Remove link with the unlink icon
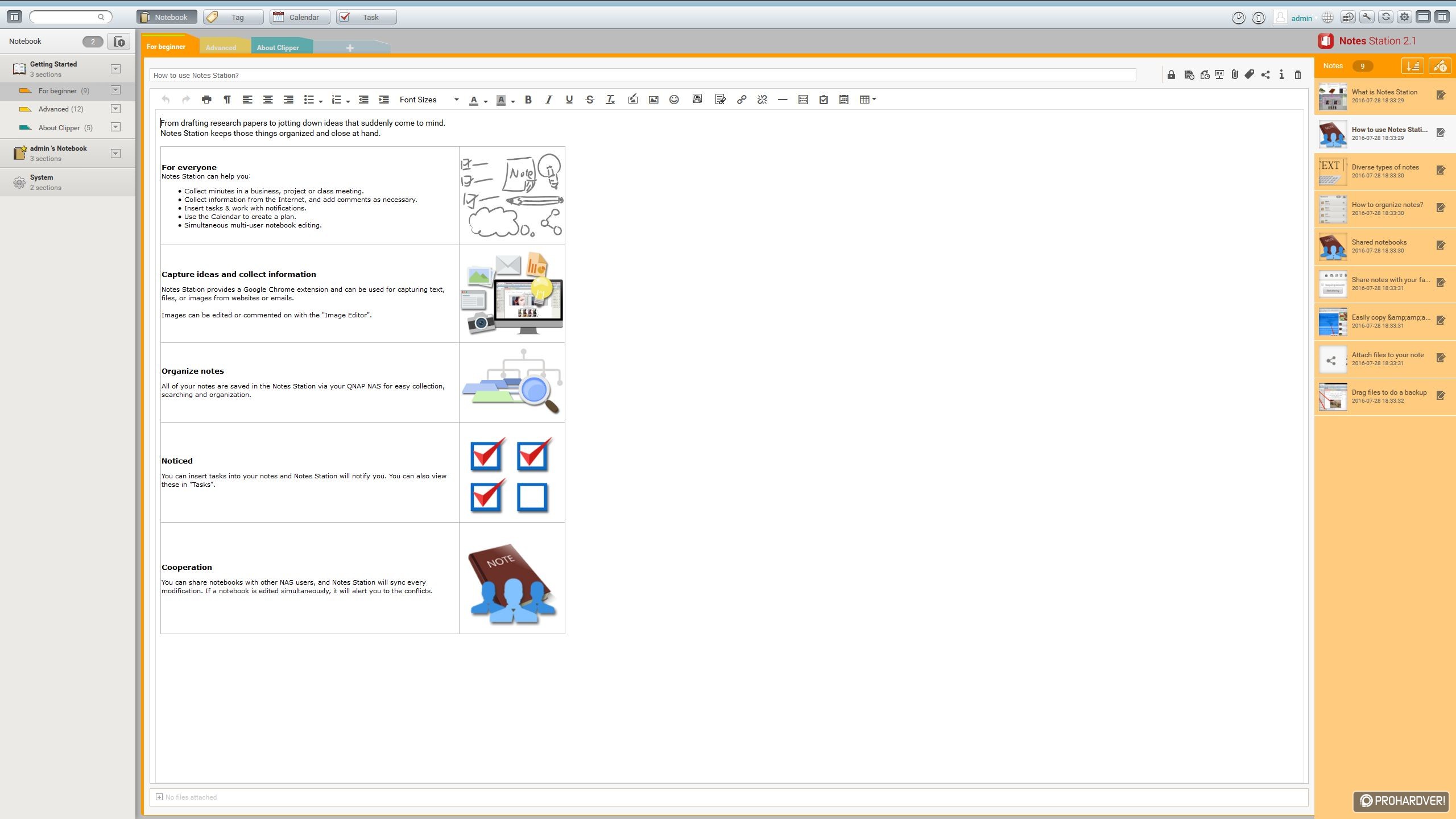Screen dimensions: 1456x819 click(762, 100)
